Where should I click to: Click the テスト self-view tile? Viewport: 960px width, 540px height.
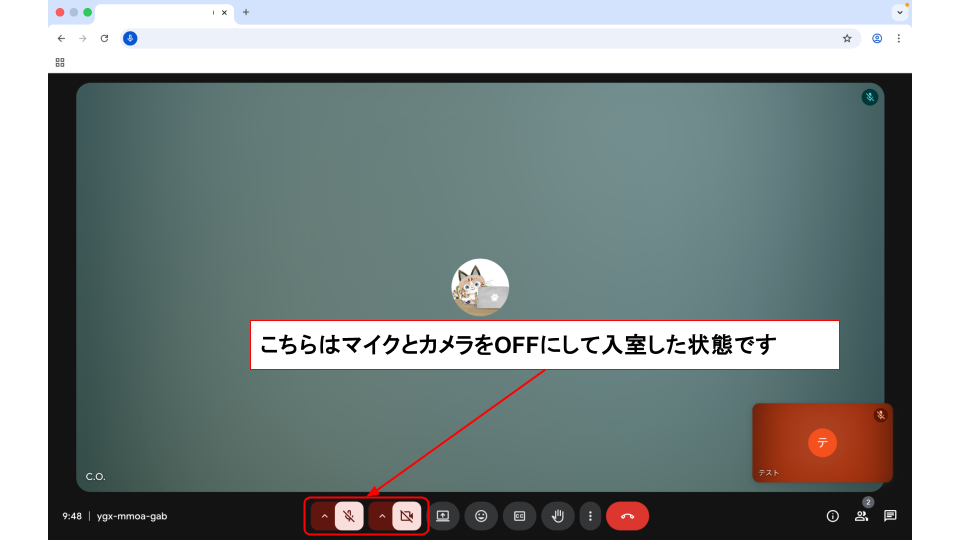coord(822,442)
